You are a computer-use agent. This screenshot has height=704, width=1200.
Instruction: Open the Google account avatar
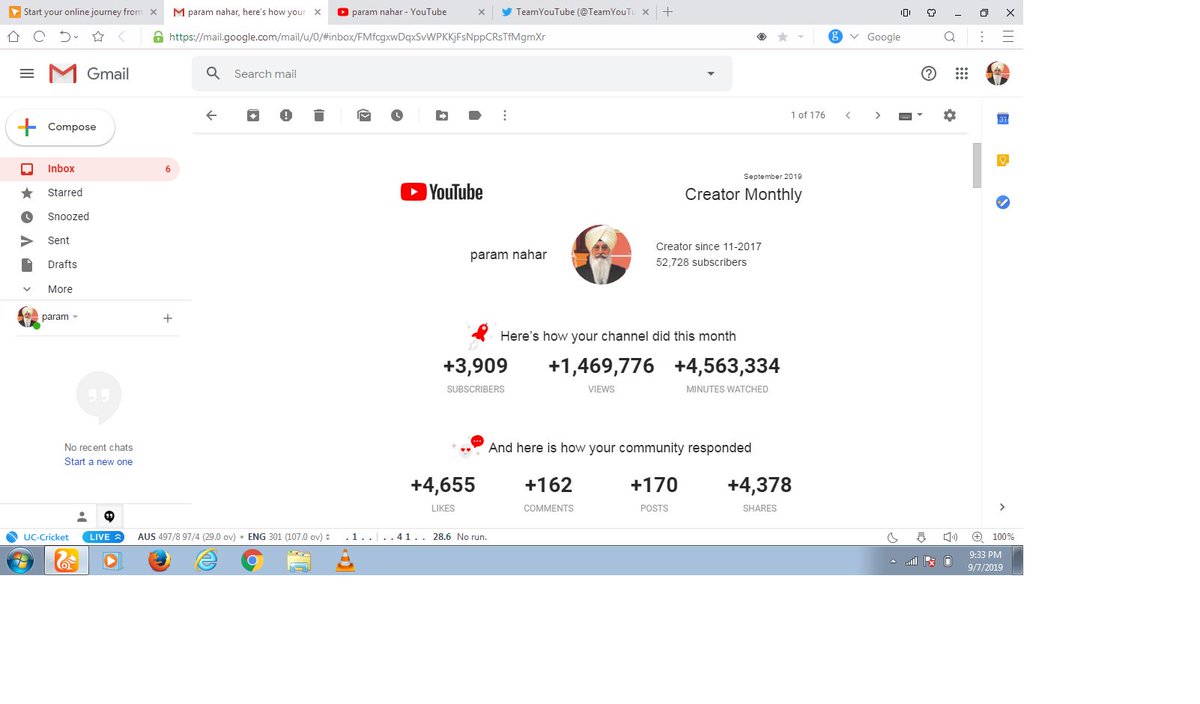(x=998, y=74)
